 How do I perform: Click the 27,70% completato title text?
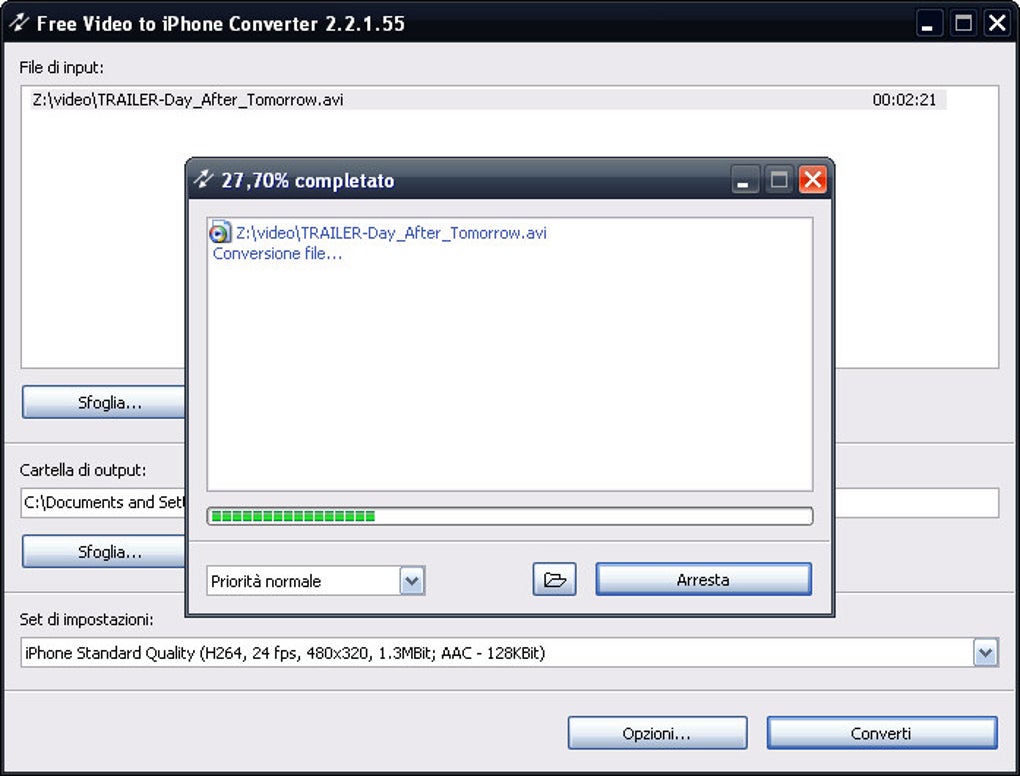(x=308, y=180)
